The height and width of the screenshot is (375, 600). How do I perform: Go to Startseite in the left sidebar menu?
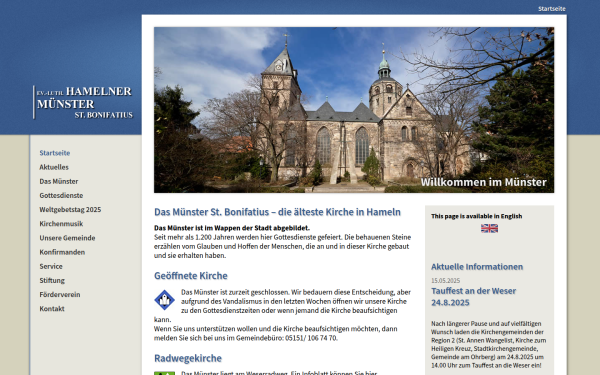pyautogui.click(x=55, y=153)
